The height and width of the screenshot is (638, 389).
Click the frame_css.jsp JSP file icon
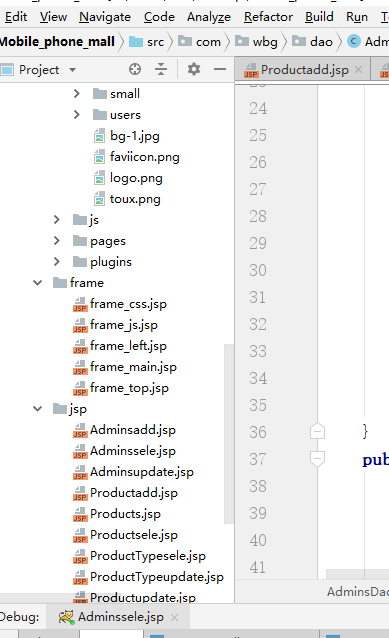pyautogui.click(x=80, y=305)
